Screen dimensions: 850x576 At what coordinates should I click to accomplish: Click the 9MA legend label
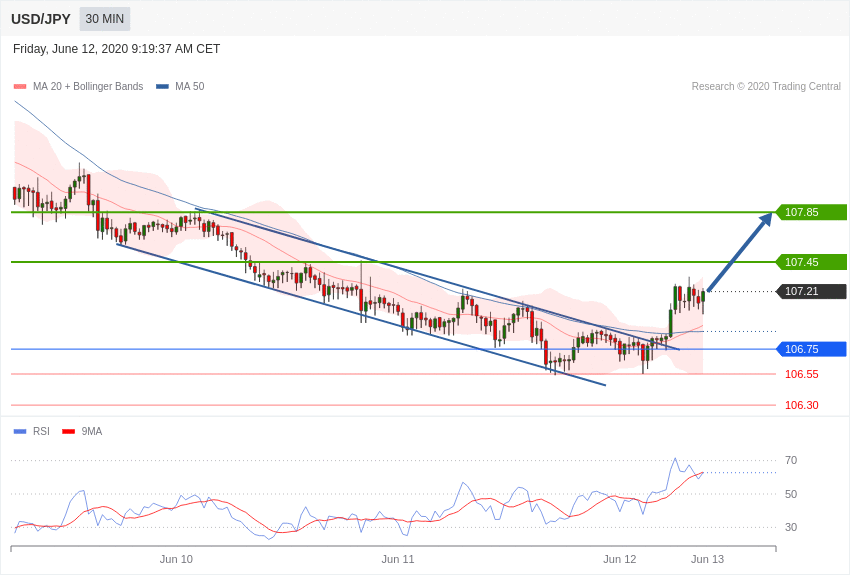pyautogui.click(x=92, y=432)
